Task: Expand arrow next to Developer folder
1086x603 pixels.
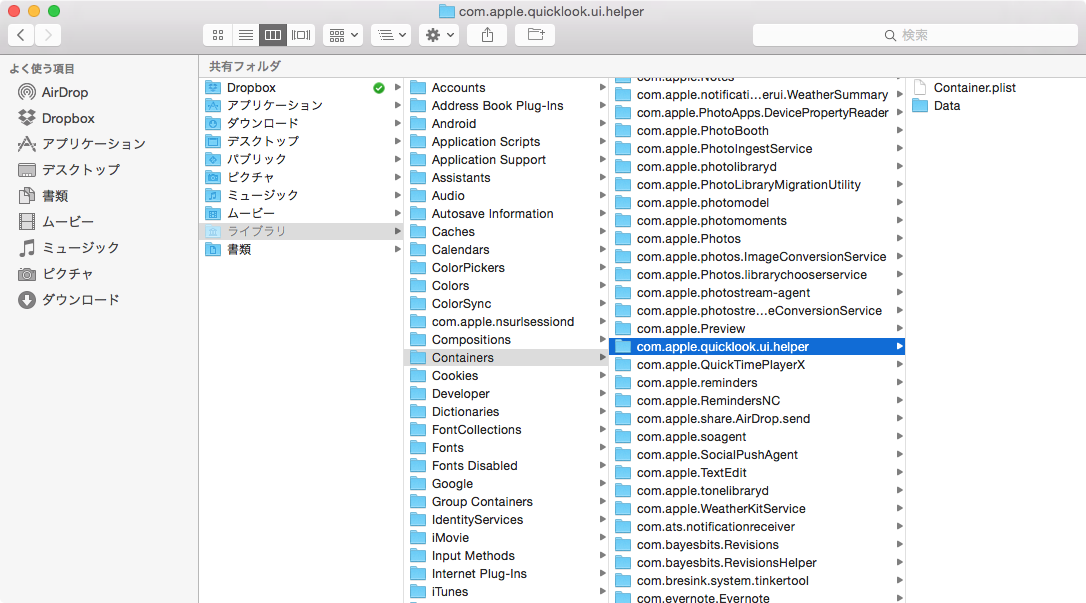Action: (603, 394)
